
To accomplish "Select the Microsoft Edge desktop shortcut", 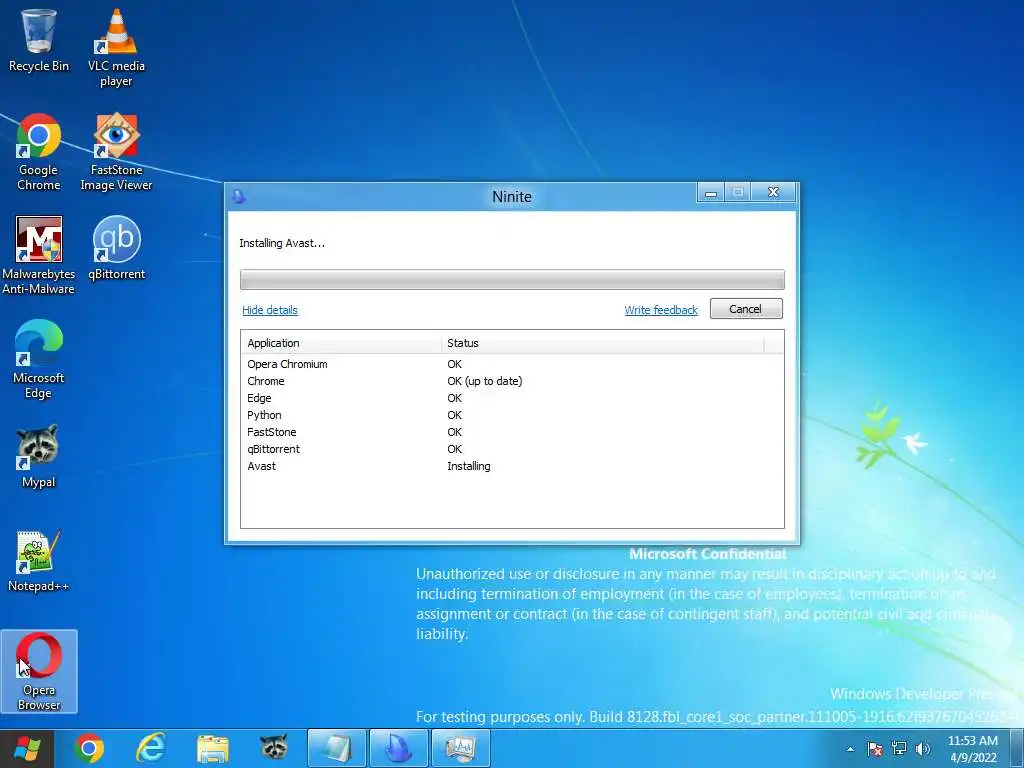I will point(39,359).
